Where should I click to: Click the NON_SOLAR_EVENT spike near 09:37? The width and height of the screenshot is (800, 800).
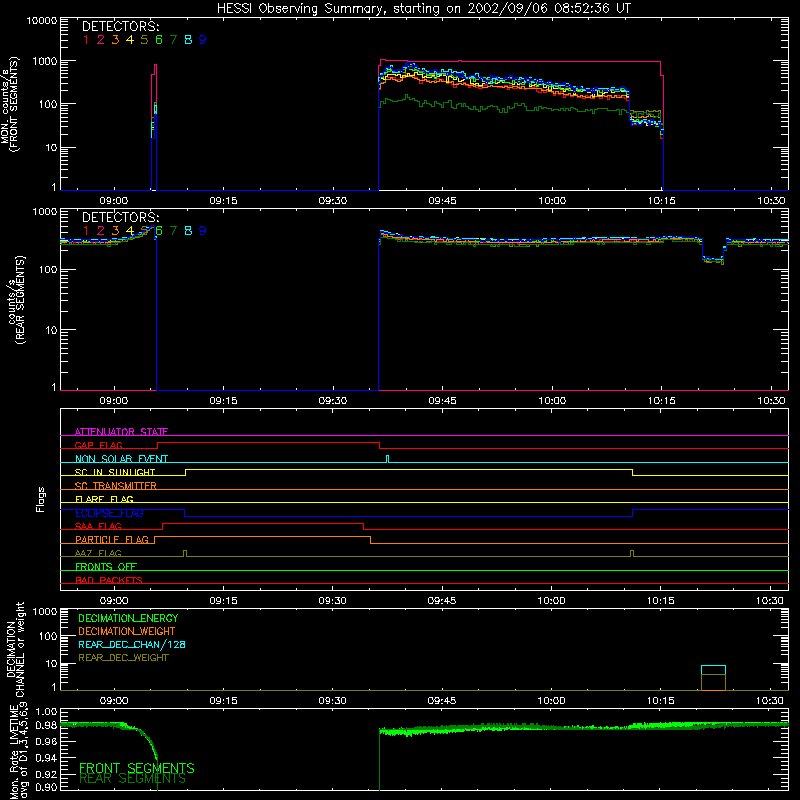click(387, 459)
